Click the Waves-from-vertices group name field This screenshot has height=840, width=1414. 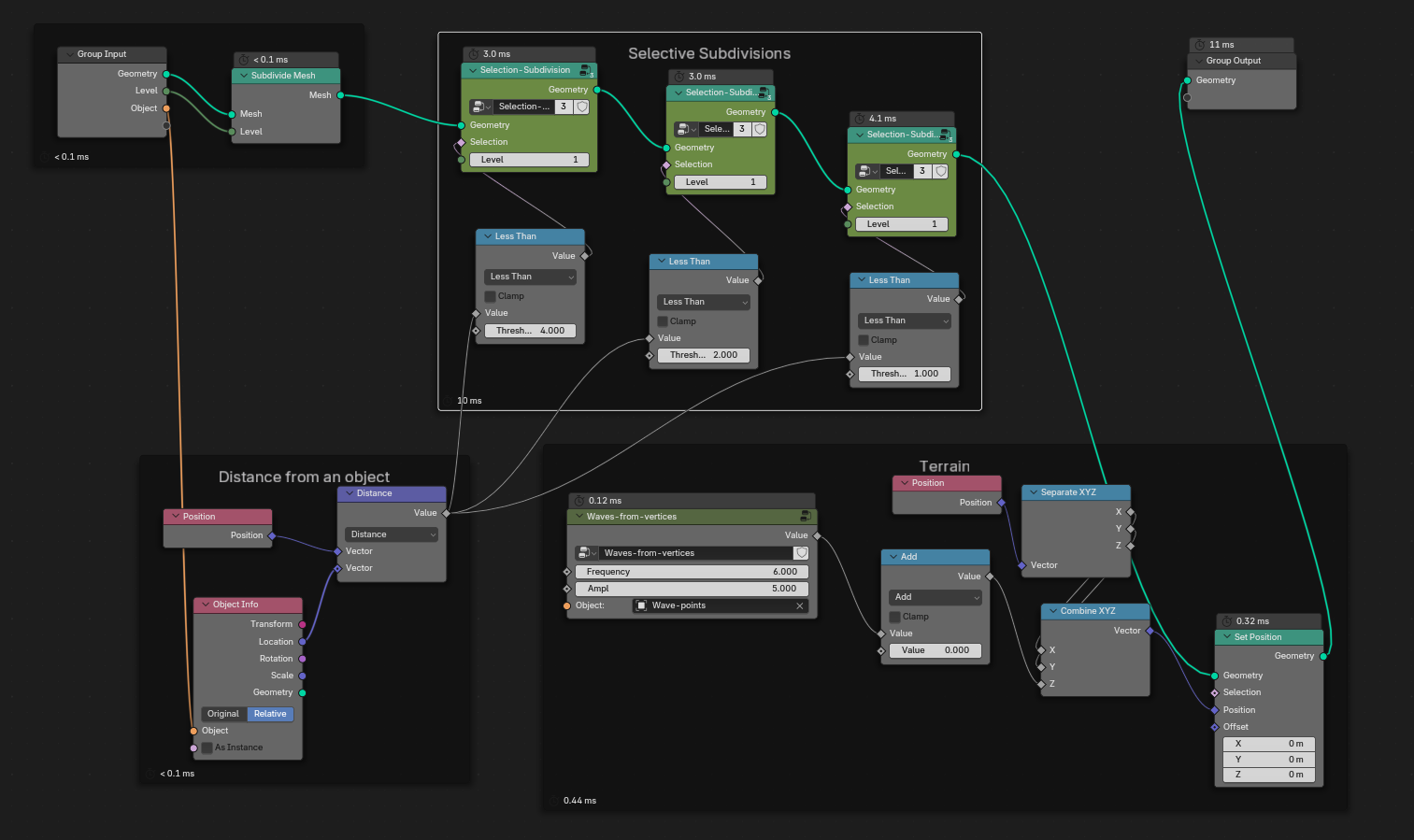695,553
